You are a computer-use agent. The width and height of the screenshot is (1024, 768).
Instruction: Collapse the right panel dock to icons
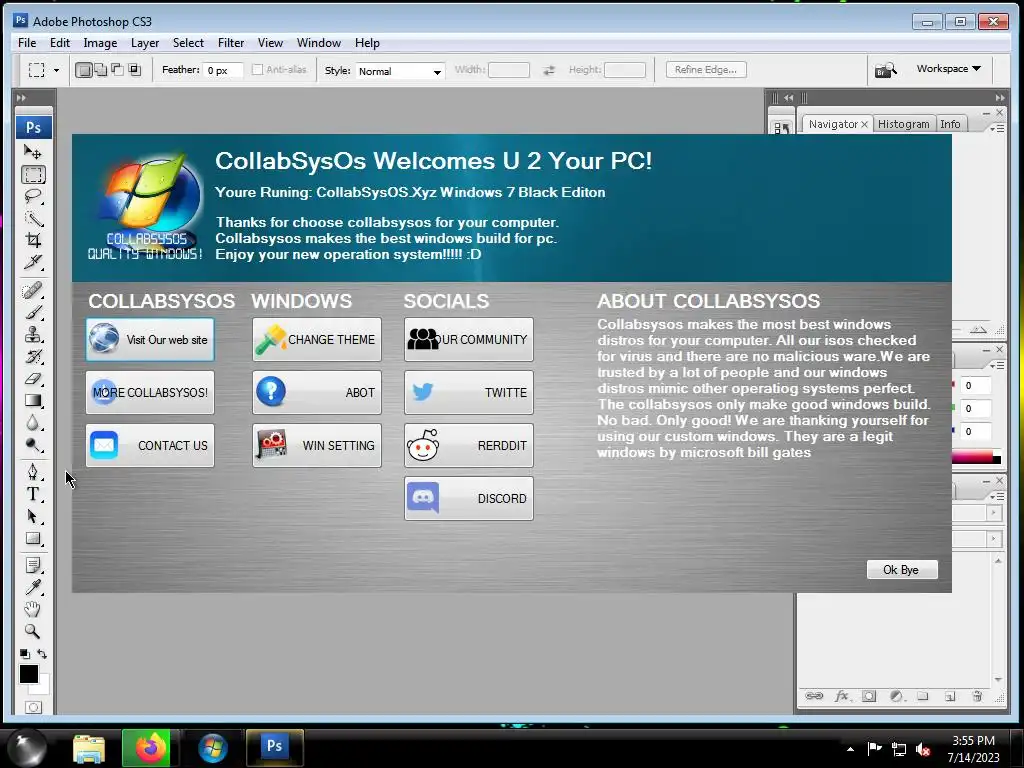click(x=1000, y=97)
